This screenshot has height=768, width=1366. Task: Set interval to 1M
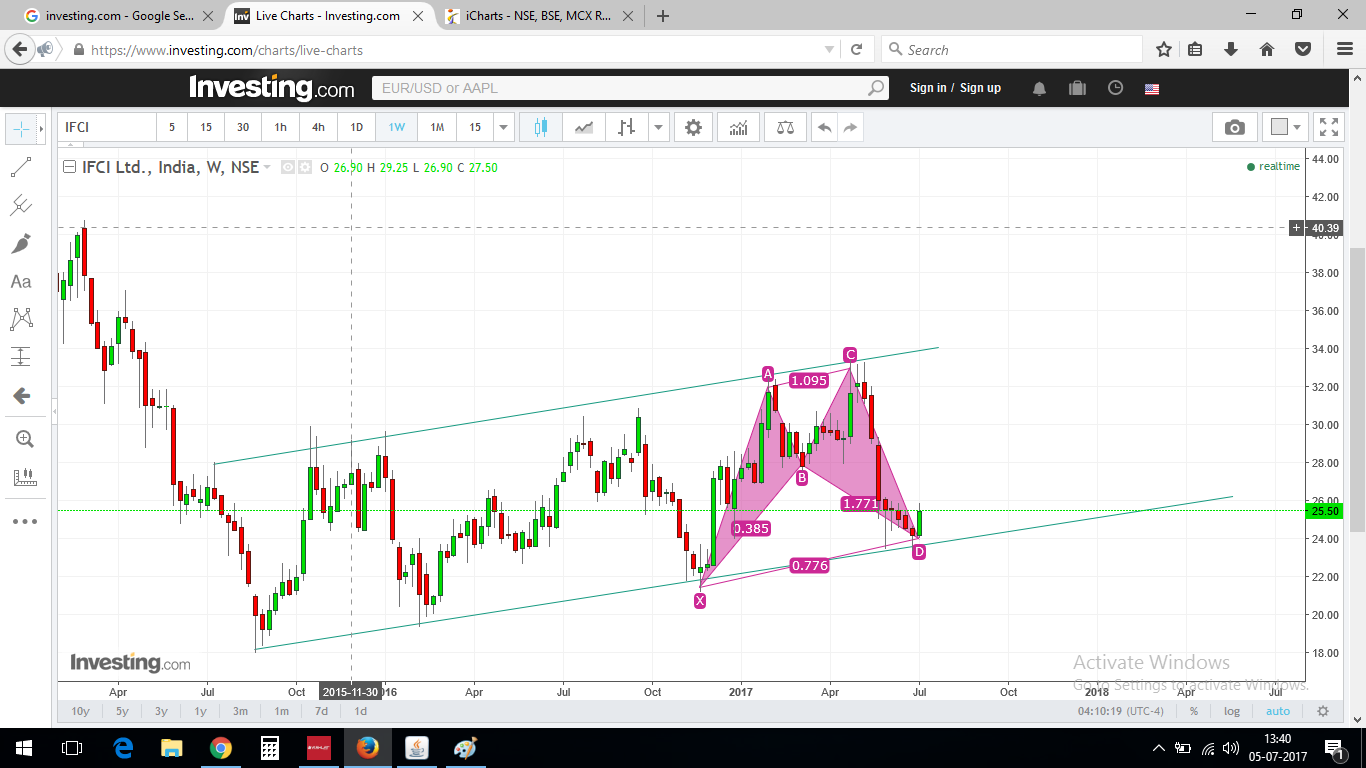pos(437,128)
